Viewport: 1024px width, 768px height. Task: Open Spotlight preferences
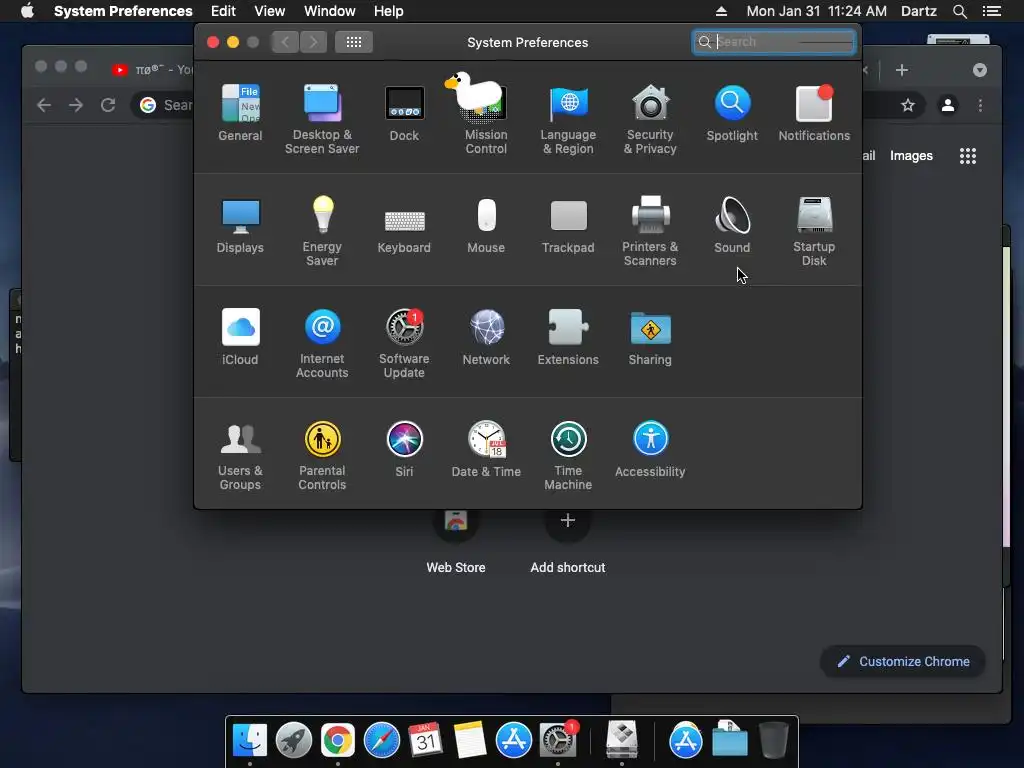pyautogui.click(x=732, y=112)
